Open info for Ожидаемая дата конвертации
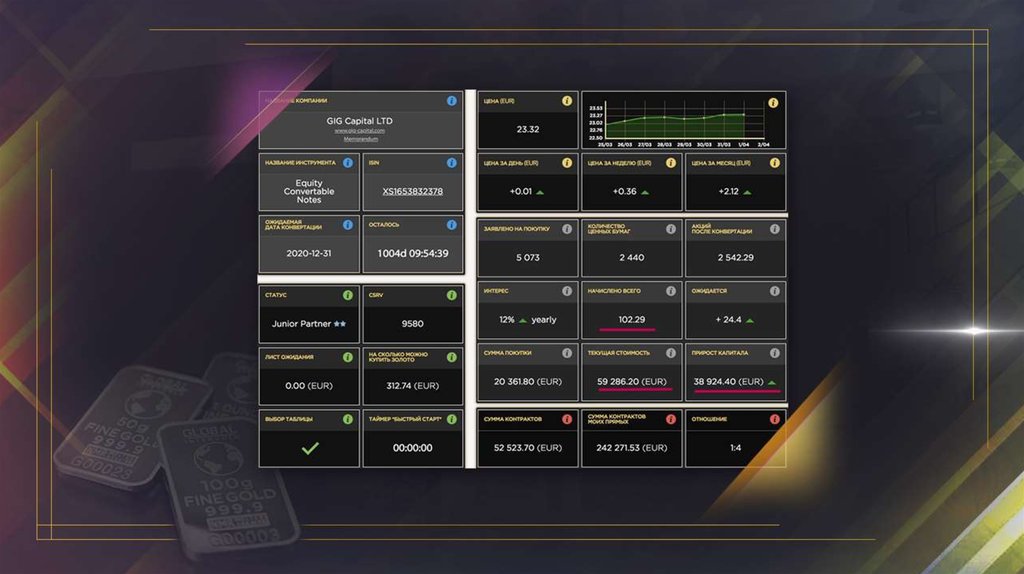The height and width of the screenshot is (574, 1024). (347, 225)
